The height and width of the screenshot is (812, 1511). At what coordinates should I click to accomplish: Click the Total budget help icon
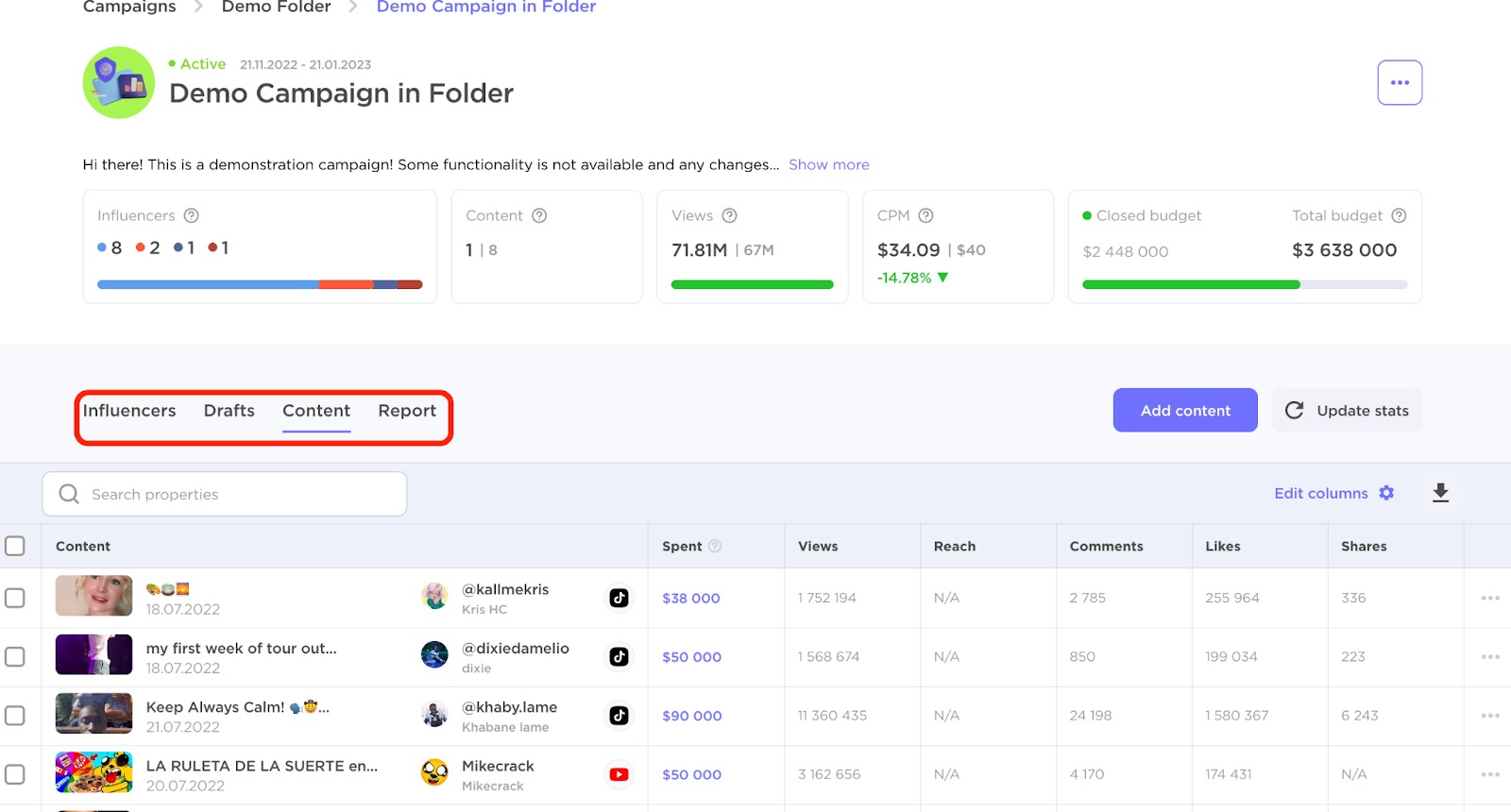pyautogui.click(x=1399, y=215)
